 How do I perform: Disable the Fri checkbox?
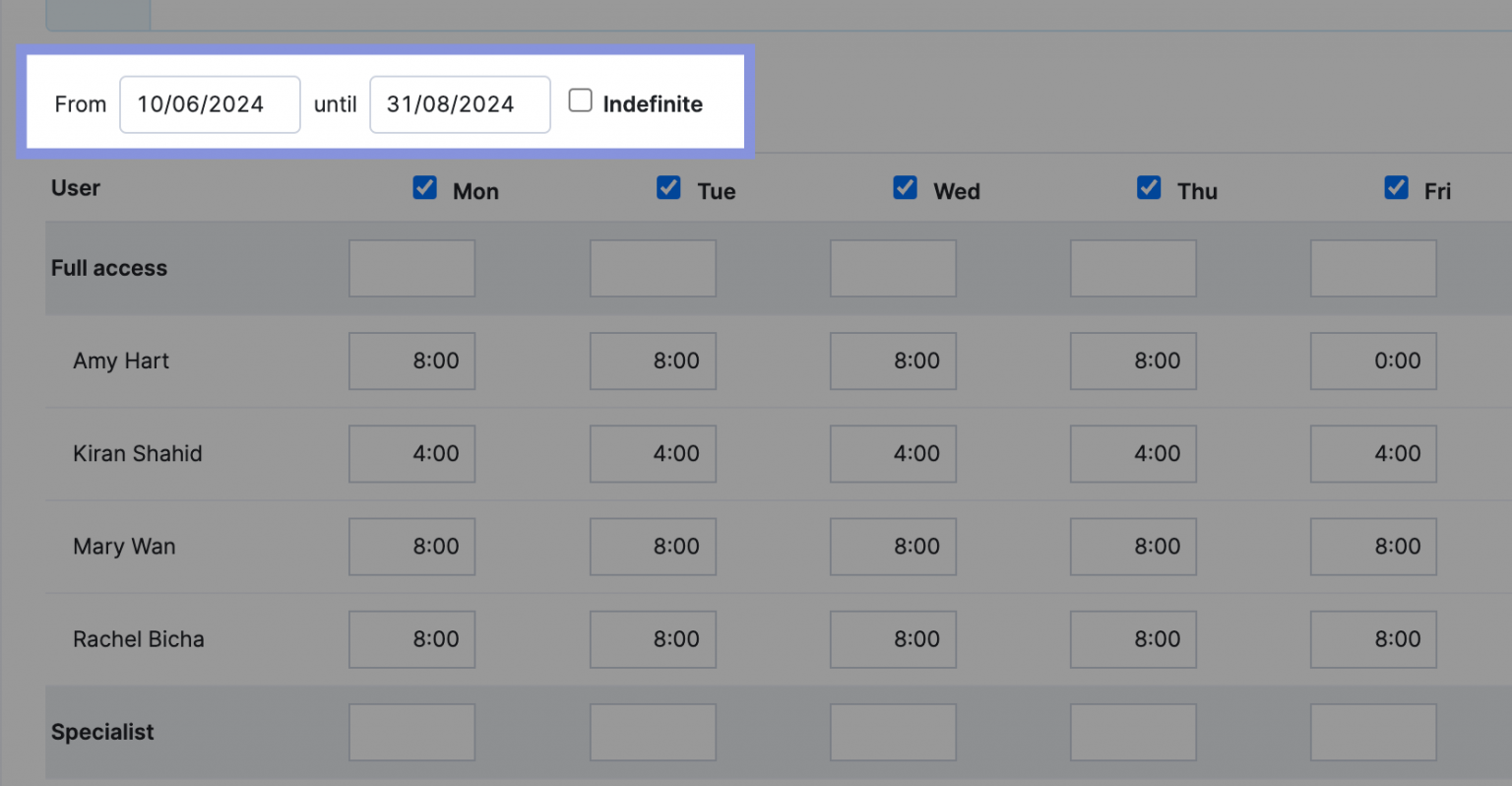[1396, 187]
